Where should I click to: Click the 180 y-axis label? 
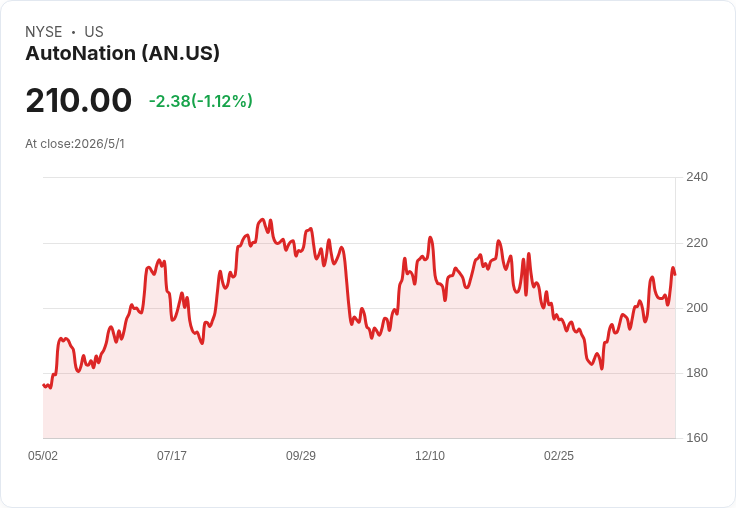[697, 373]
